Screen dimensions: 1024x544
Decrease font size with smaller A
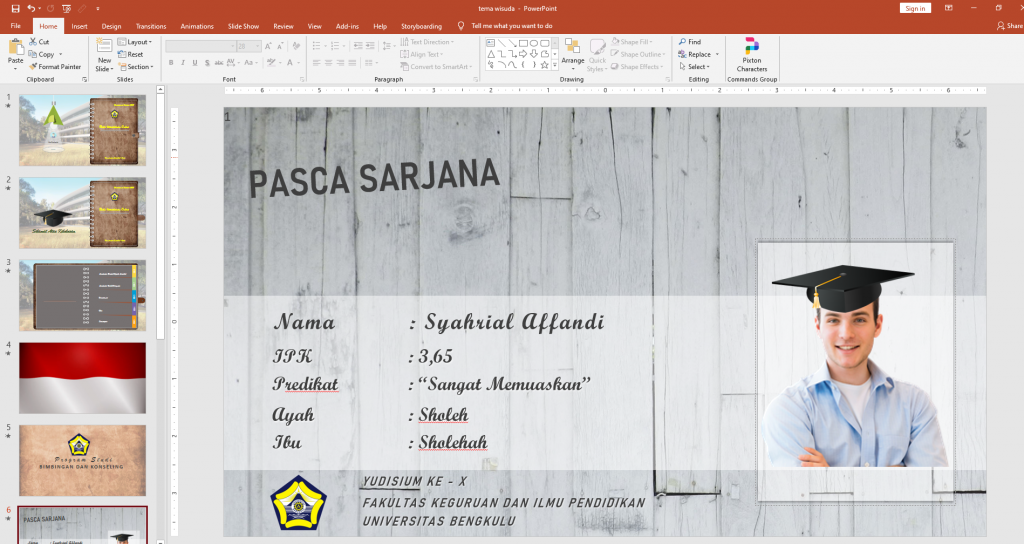(280, 46)
